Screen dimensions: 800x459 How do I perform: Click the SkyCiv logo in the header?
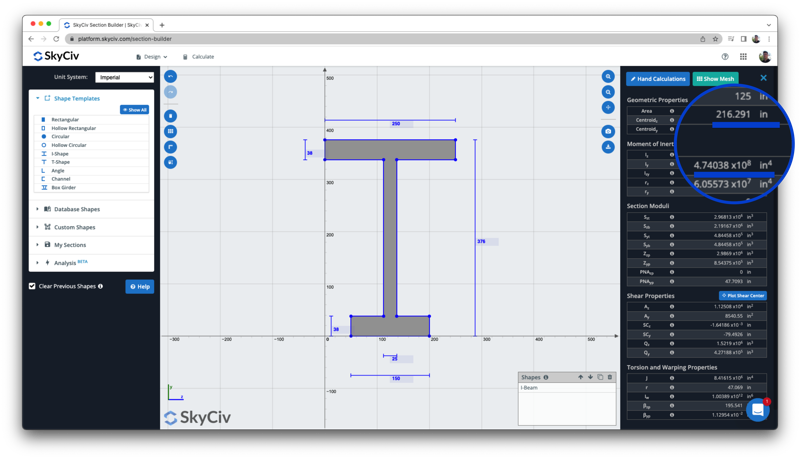coord(56,56)
